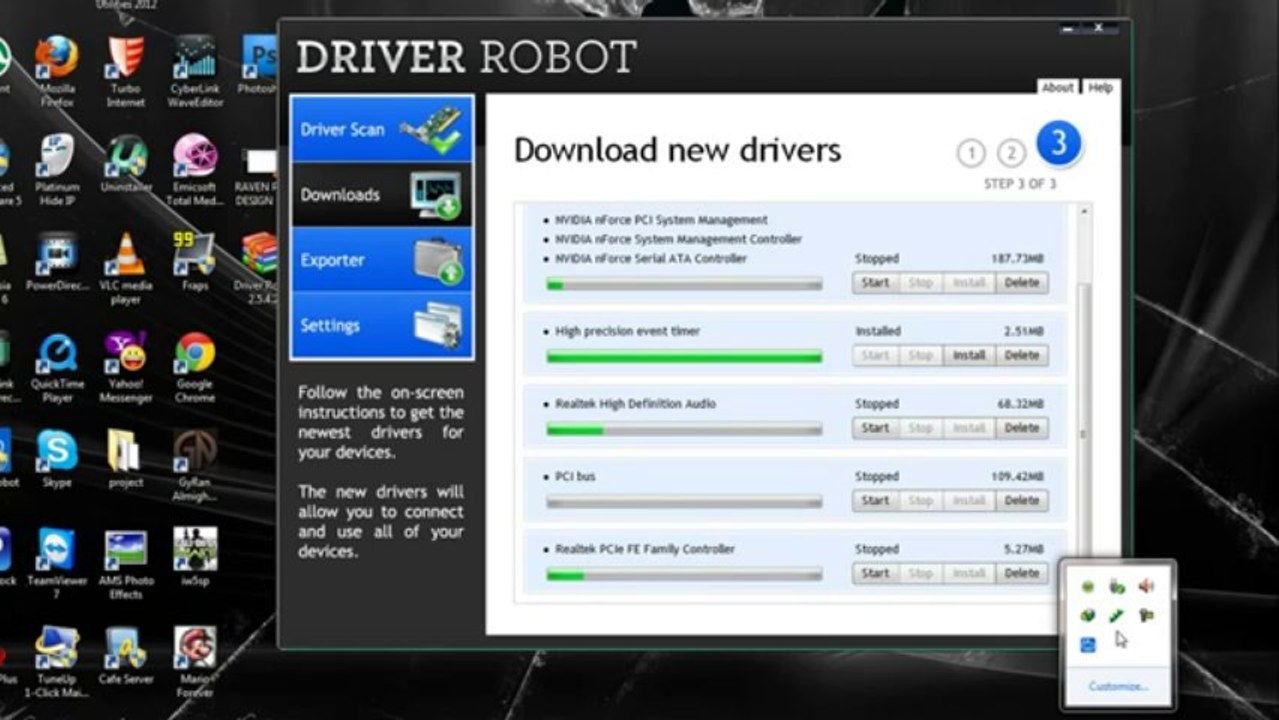Delete the PCI bus driver download
Viewport: 1279px width, 720px height.
pos(1021,501)
